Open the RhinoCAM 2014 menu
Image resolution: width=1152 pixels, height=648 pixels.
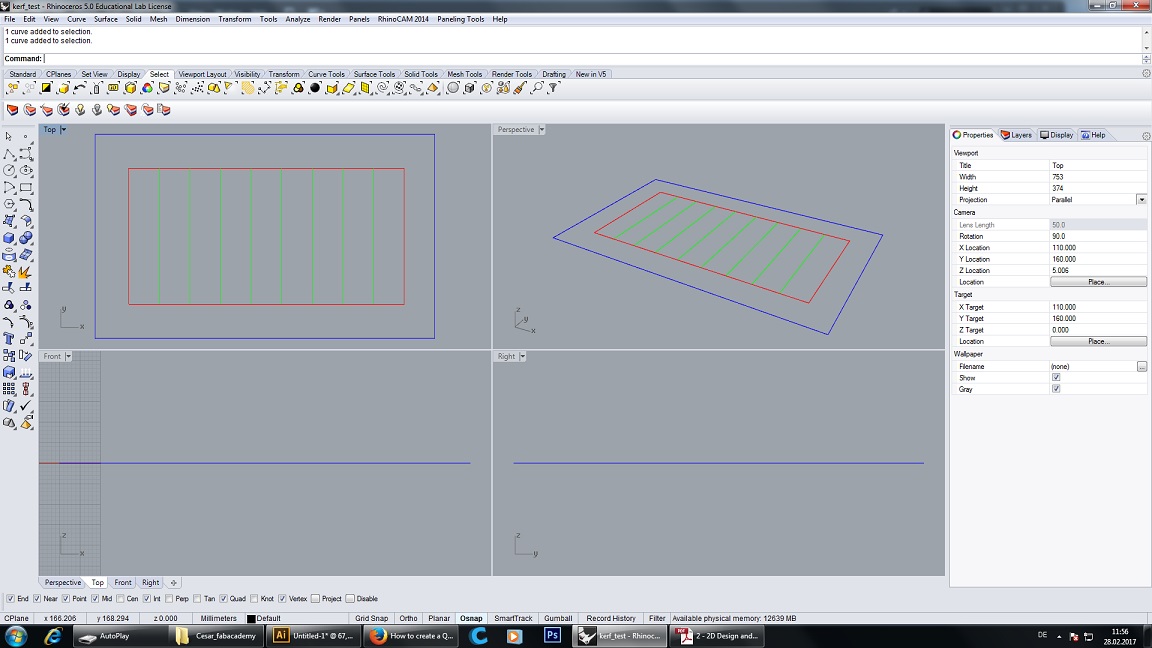pyautogui.click(x=403, y=19)
